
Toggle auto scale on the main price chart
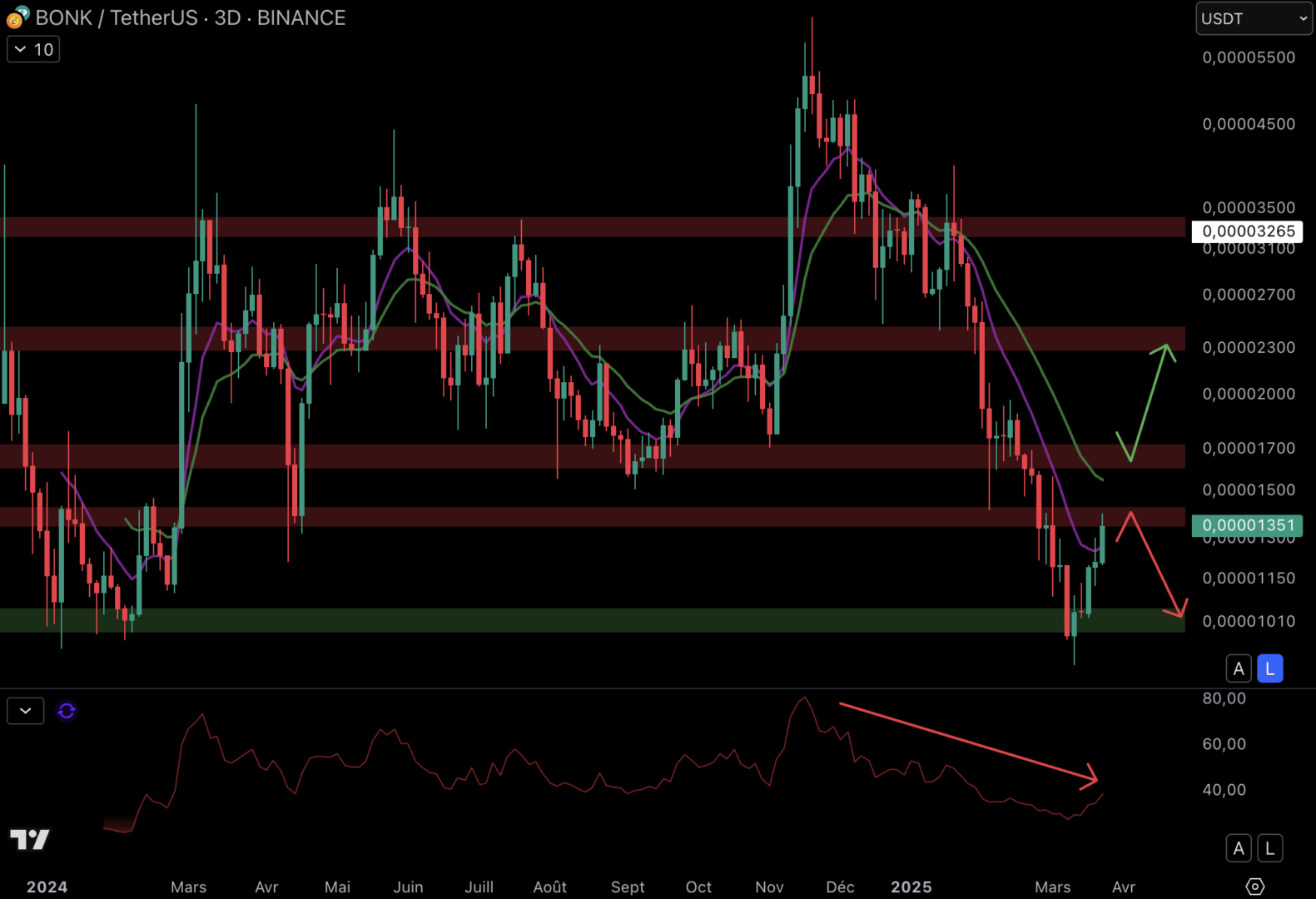1239,668
